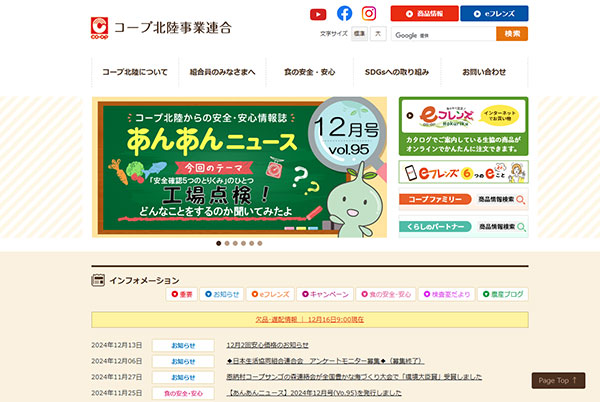Select the second carousel dot

[227, 243]
